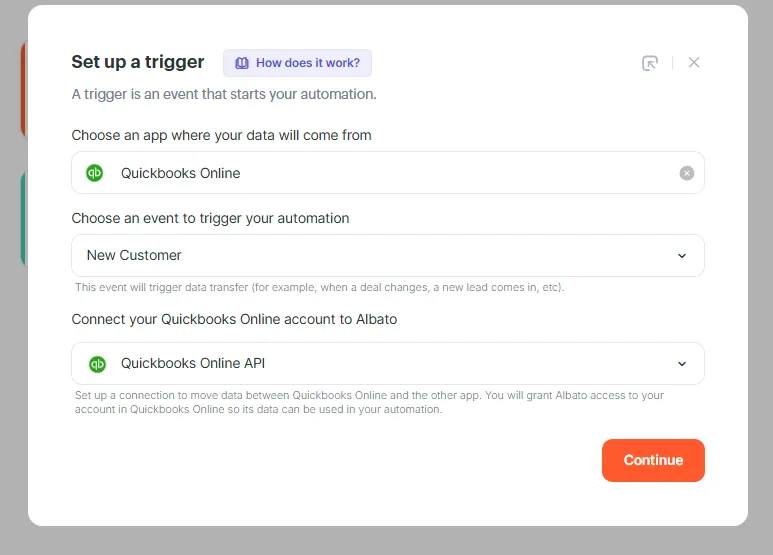Close the Set up a trigger dialog
773x555 pixels.
coord(694,62)
